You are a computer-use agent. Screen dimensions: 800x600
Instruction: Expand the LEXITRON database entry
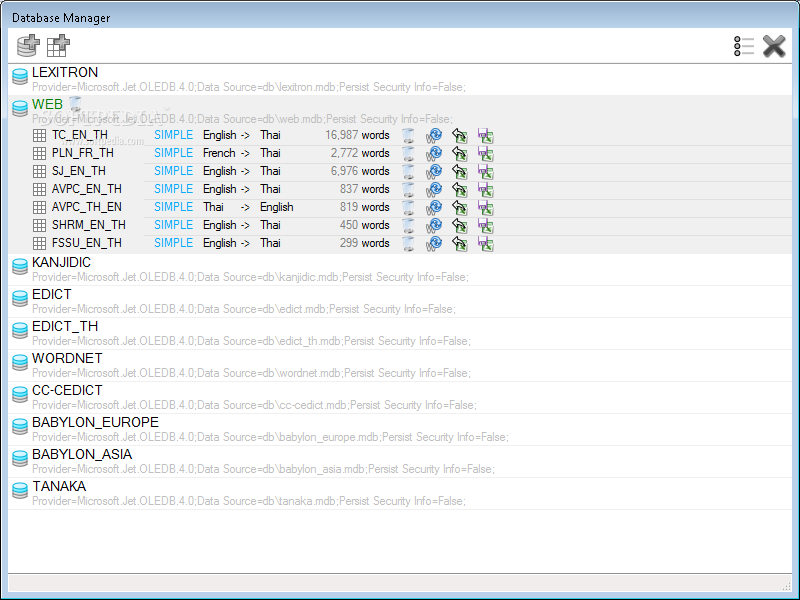click(x=20, y=77)
